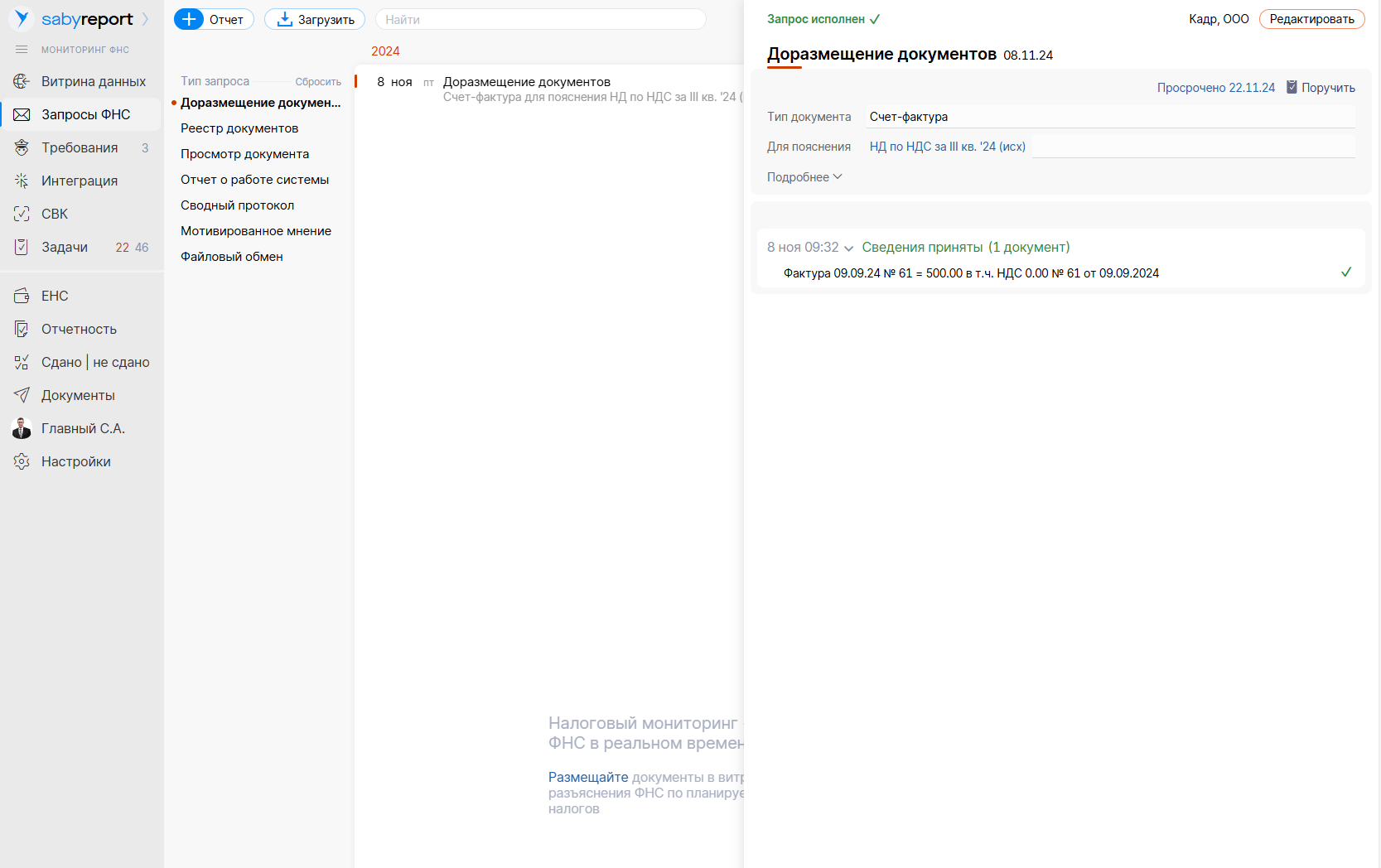Click the download icon in Загрузить button
The image size is (1381, 868).
(x=284, y=19)
